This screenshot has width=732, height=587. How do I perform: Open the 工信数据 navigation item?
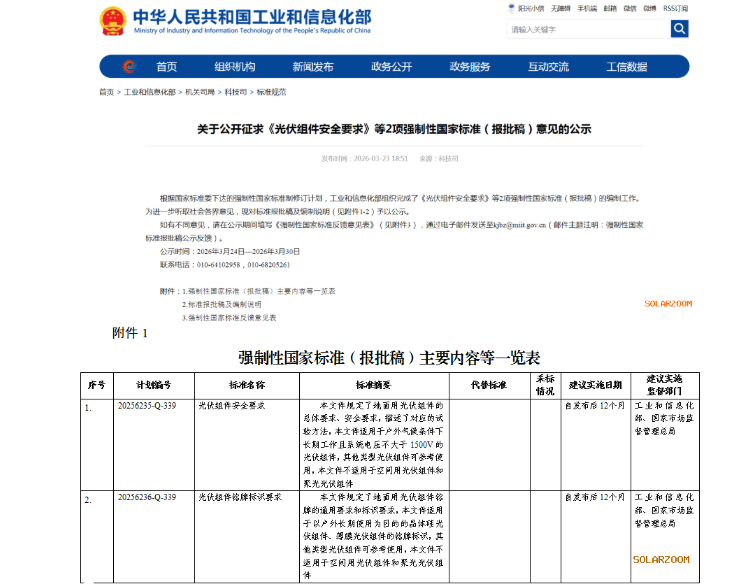tap(627, 67)
